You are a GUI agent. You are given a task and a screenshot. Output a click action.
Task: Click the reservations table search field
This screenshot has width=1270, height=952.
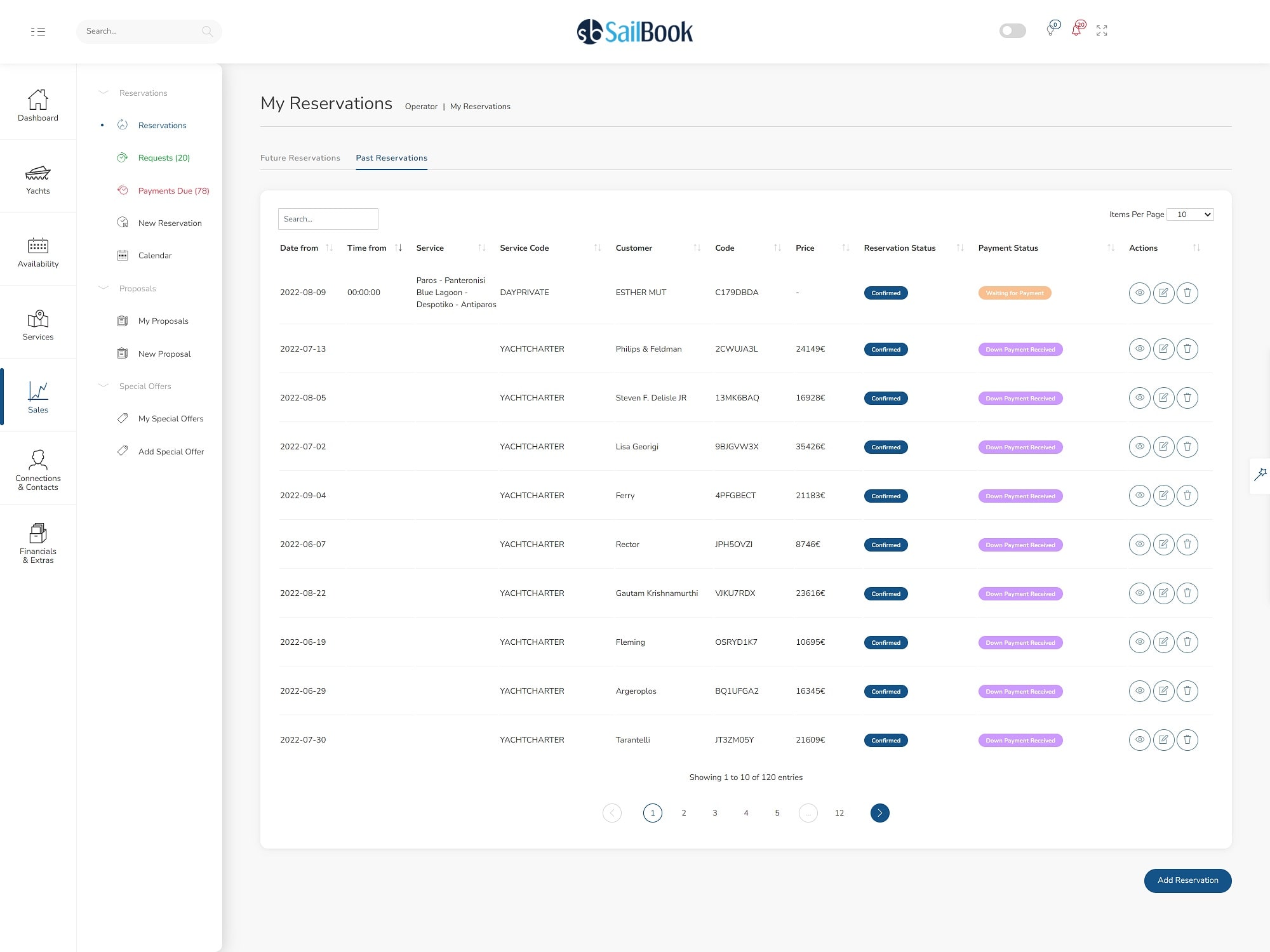pos(328,219)
